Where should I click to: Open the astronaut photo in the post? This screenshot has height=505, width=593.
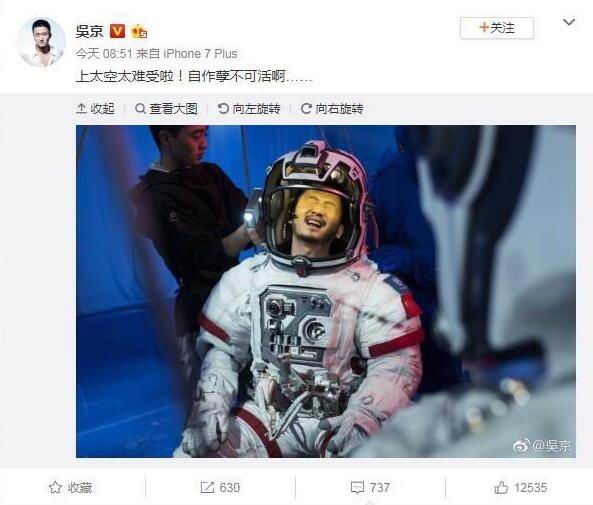[326, 291]
